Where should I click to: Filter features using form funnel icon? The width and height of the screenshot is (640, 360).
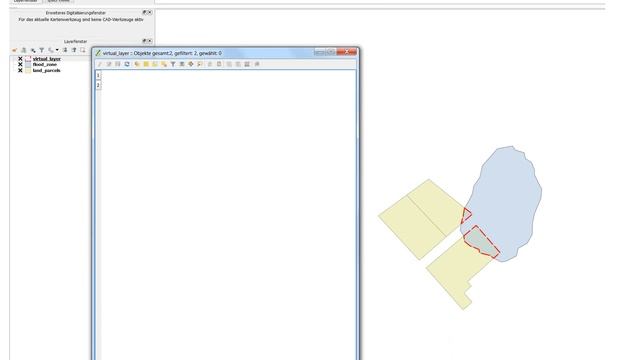click(173, 64)
